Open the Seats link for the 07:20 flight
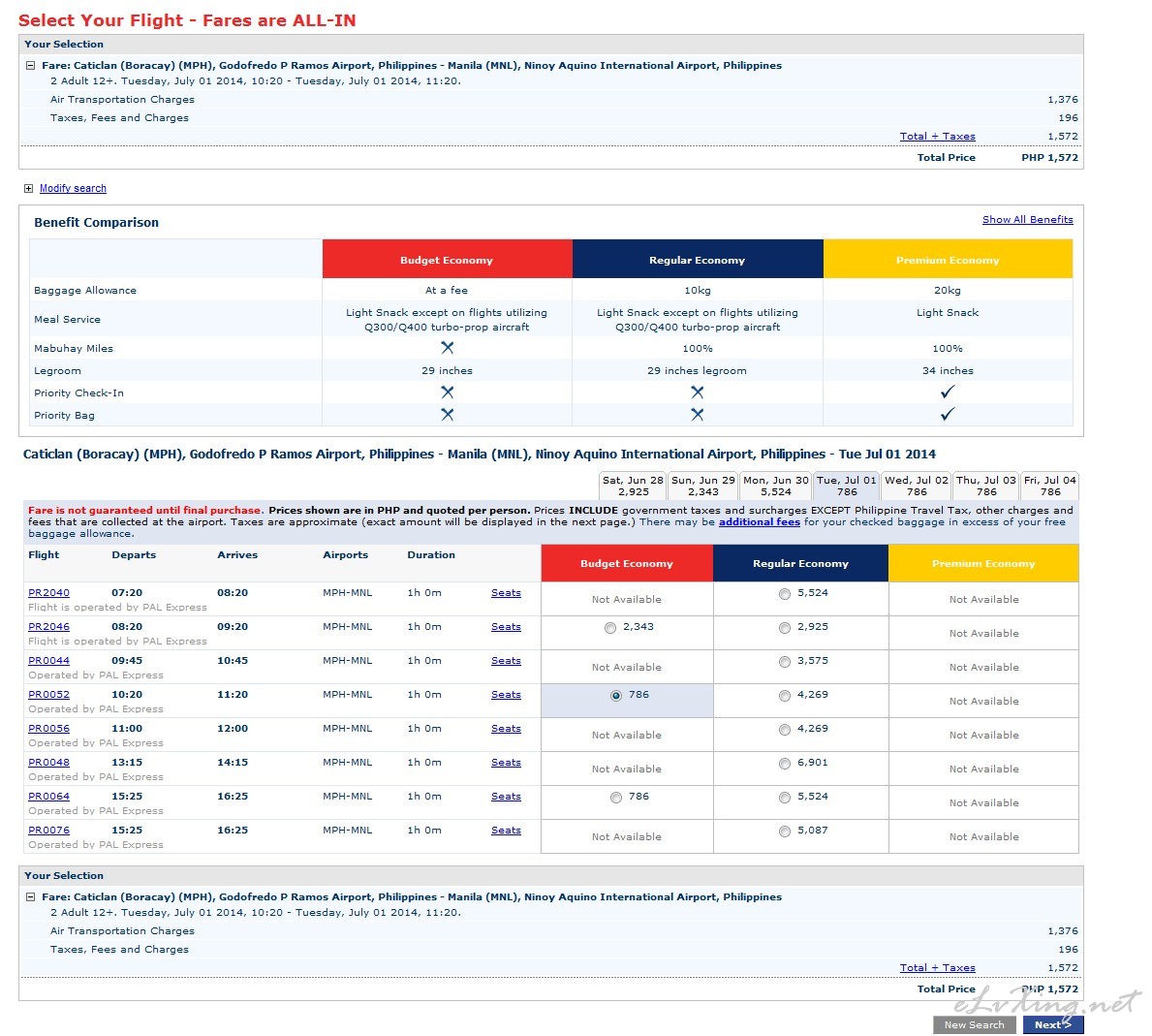 tap(506, 593)
